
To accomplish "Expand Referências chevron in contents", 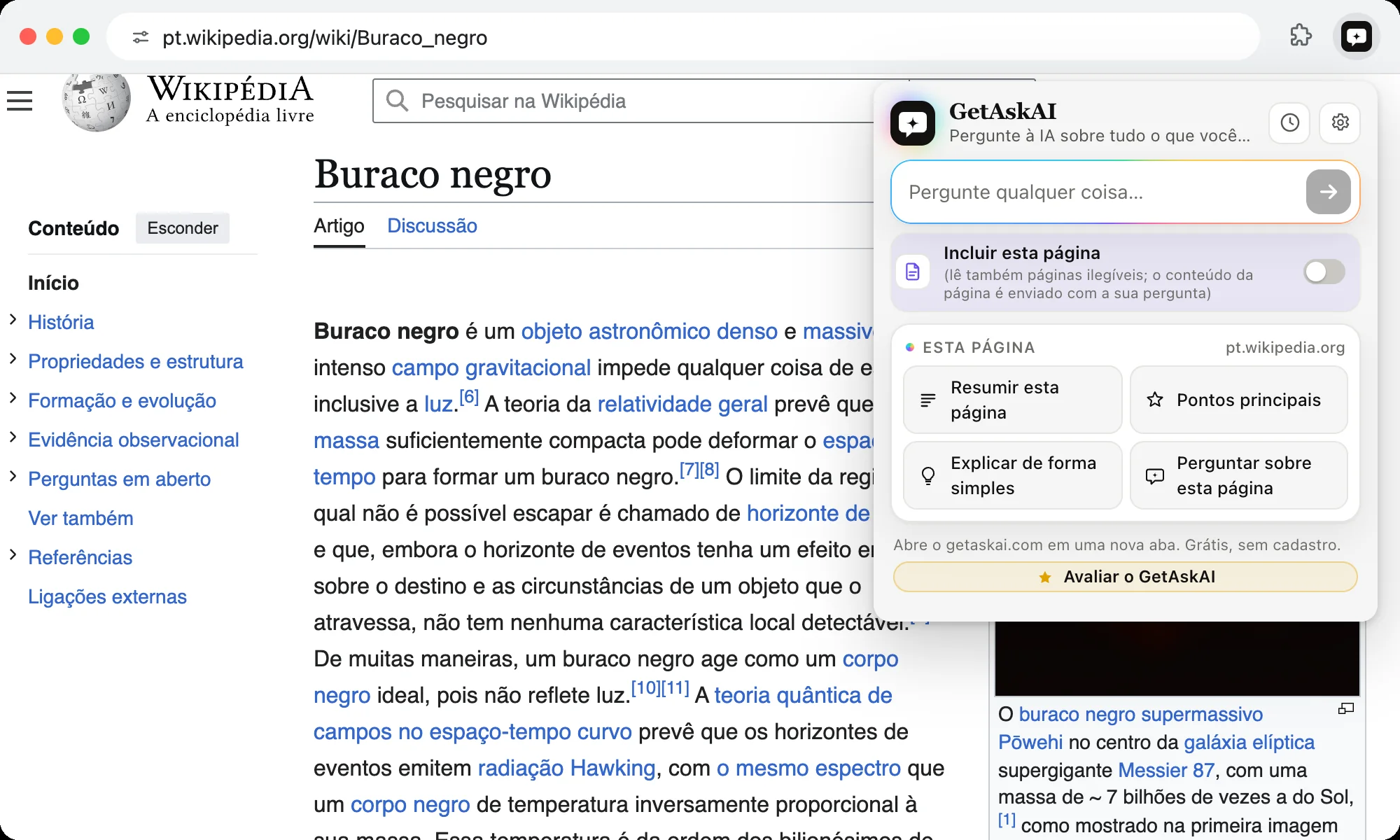I will pos(13,555).
